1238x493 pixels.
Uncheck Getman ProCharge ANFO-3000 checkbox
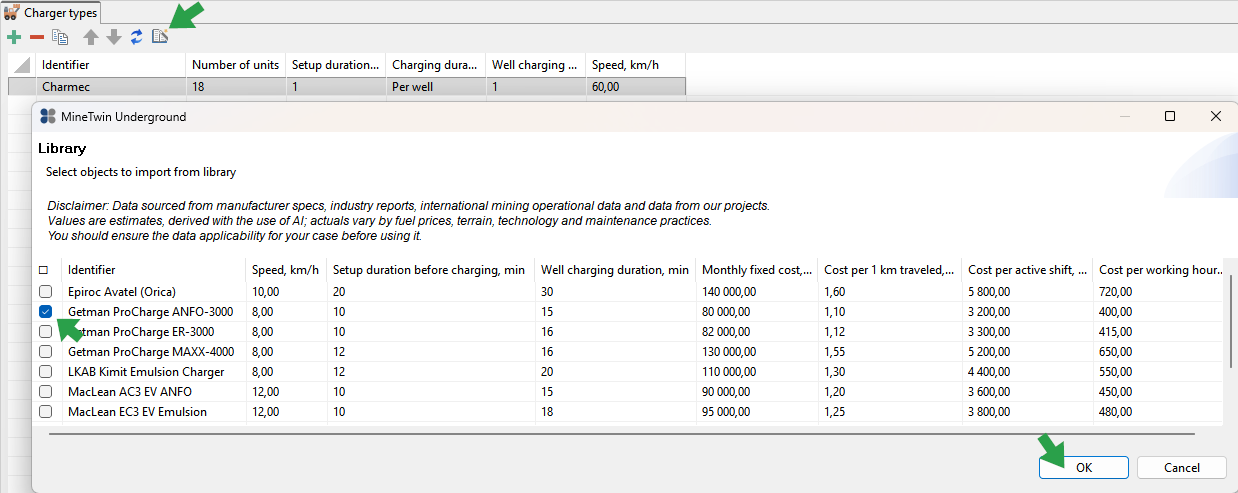coord(45,312)
